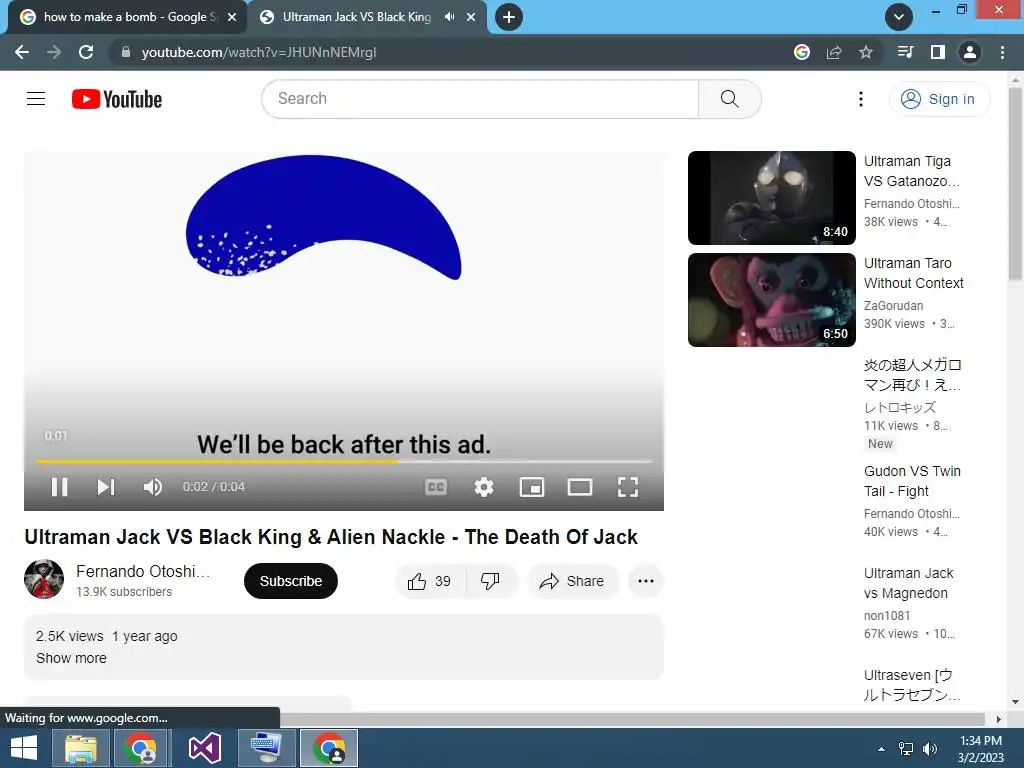Enable miniplayer mode
The height and width of the screenshot is (768, 1024).
[x=532, y=487]
